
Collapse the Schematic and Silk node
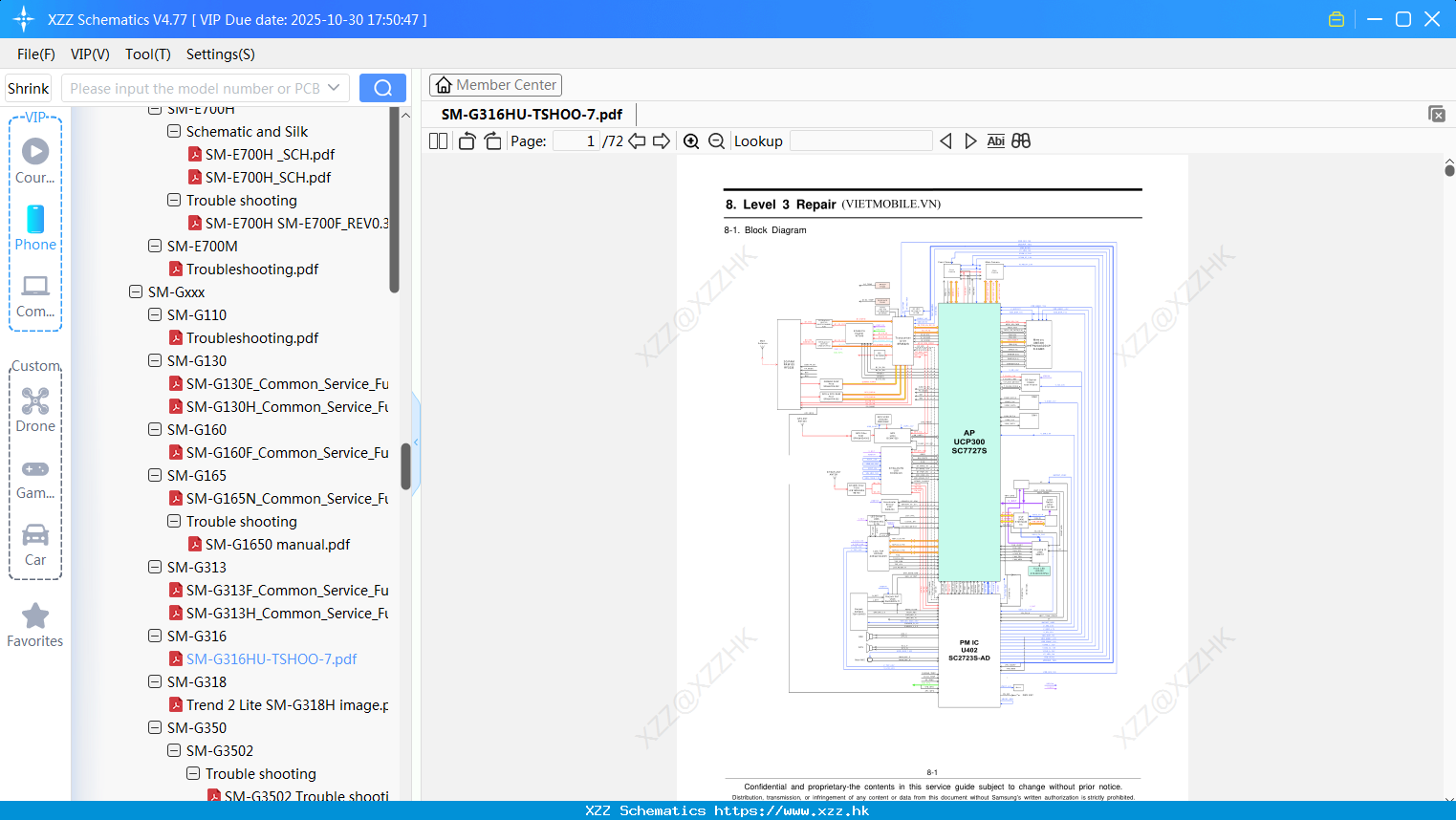[x=174, y=131]
